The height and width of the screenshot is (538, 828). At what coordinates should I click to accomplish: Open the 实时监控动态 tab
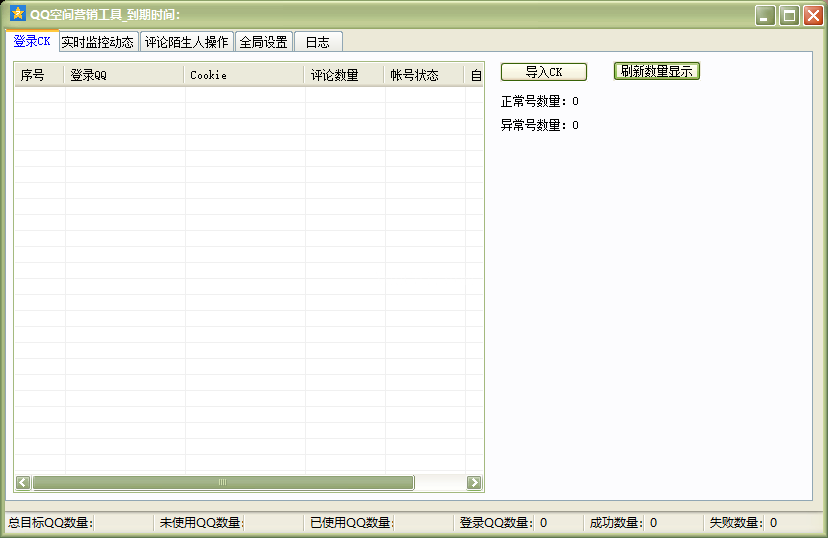click(x=97, y=42)
